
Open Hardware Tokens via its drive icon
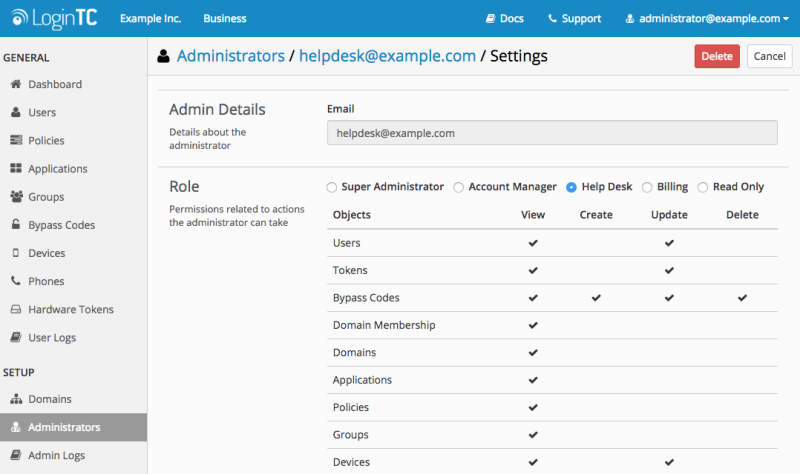16,309
